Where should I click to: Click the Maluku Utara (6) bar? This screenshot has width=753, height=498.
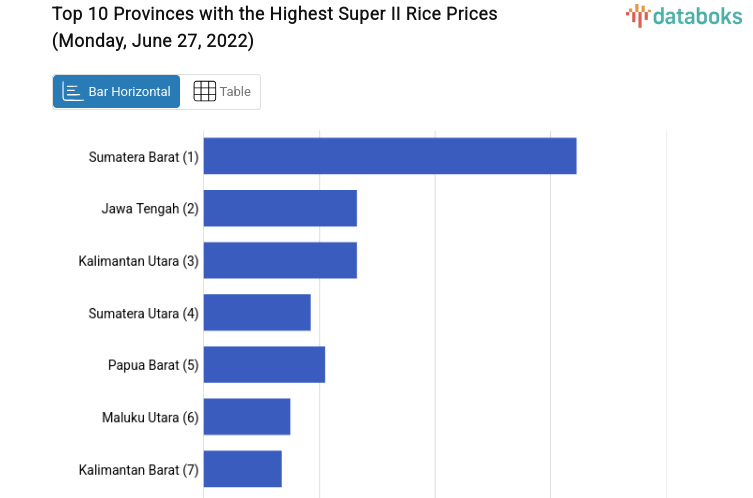[x=247, y=416]
